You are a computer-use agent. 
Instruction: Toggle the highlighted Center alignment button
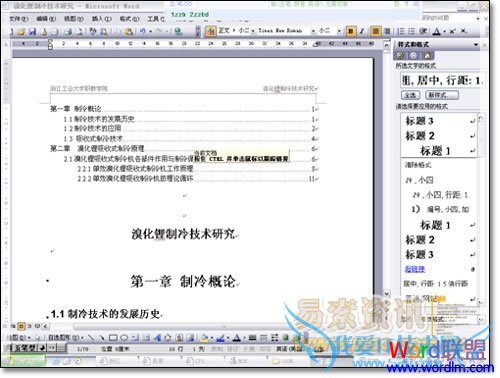point(376,31)
